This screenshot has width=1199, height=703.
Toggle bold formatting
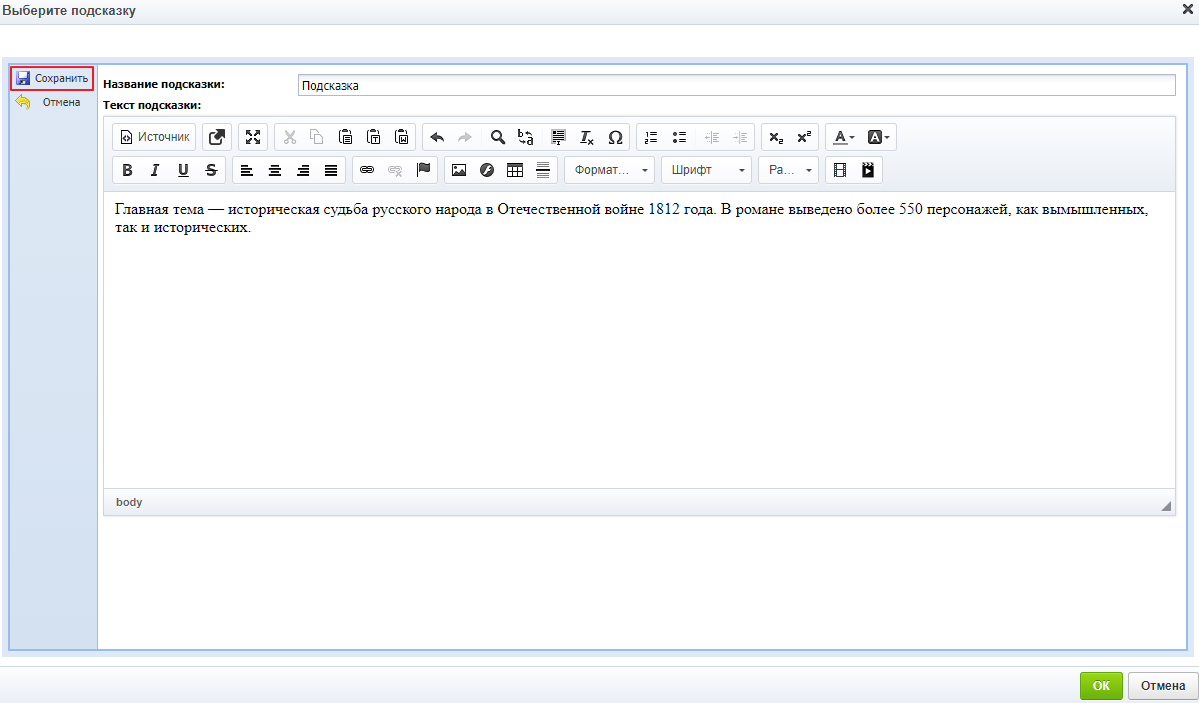pyautogui.click(x=127, y=170)
